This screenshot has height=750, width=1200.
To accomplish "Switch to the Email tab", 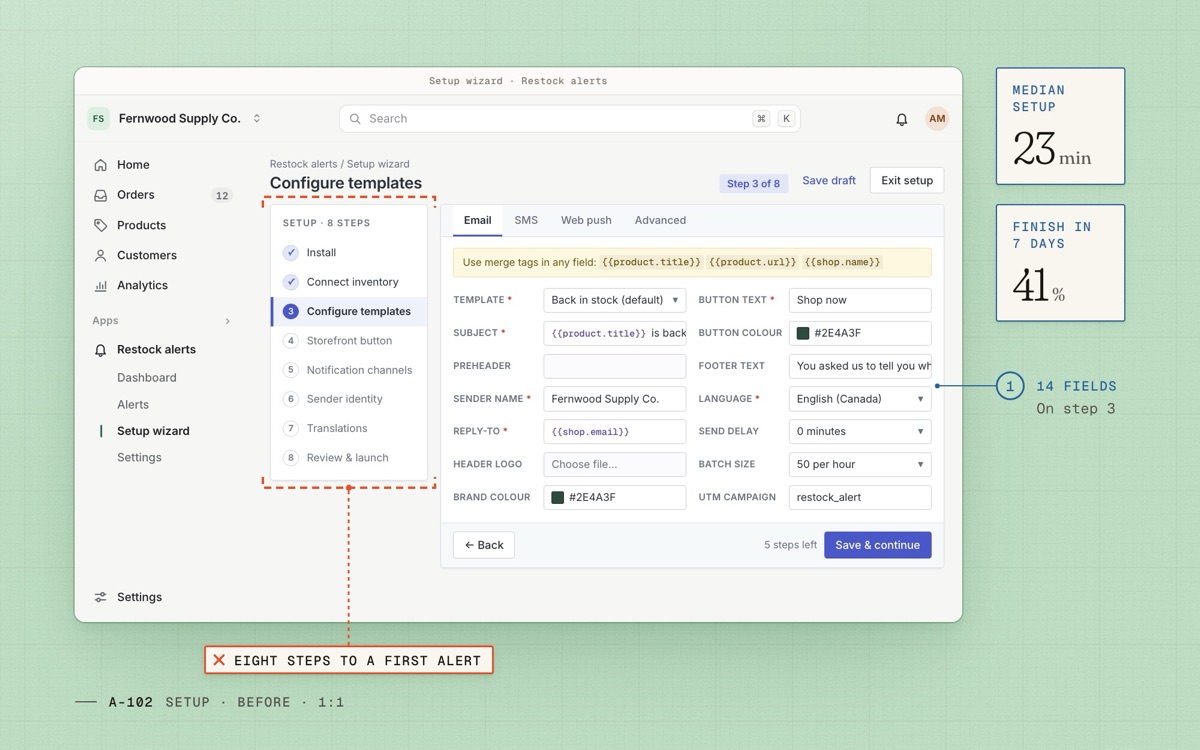I will pyautogui.click(x=478, y=220).
